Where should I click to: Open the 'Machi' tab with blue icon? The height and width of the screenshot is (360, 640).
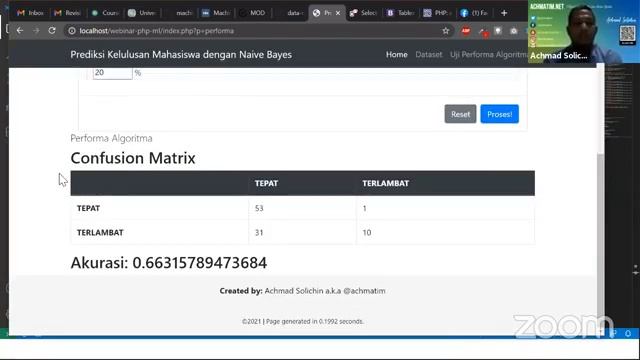216,13
